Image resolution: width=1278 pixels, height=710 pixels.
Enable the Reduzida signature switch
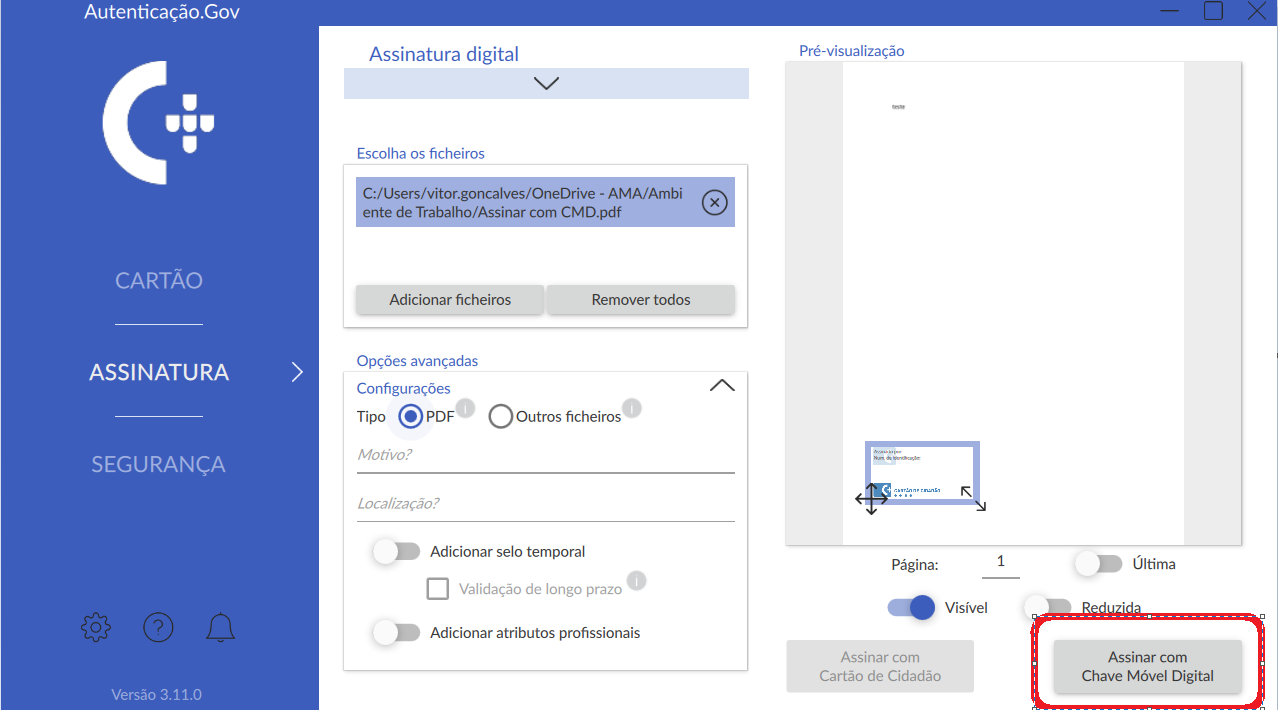tap(1048, 607)
